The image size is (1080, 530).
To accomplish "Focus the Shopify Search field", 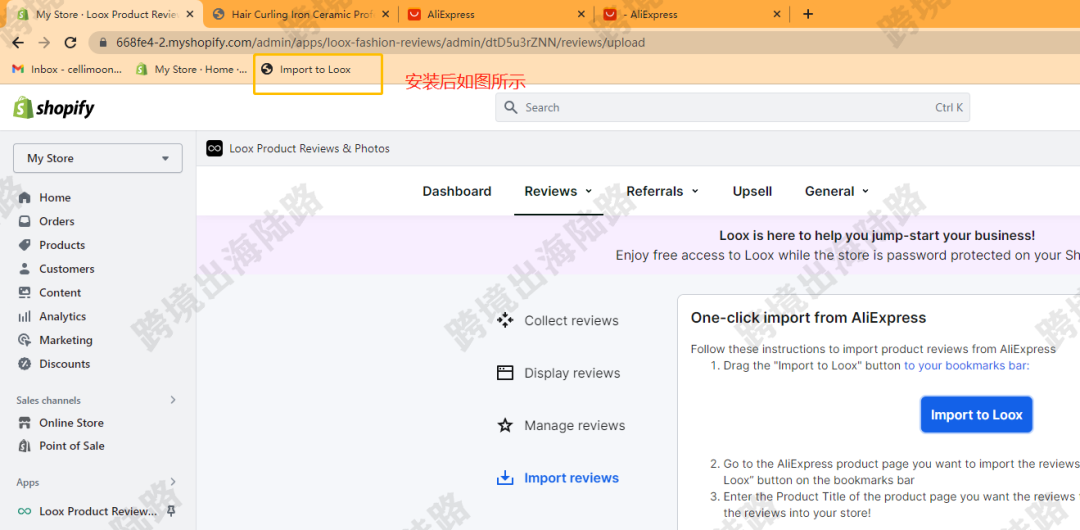I will click(732, 108).
